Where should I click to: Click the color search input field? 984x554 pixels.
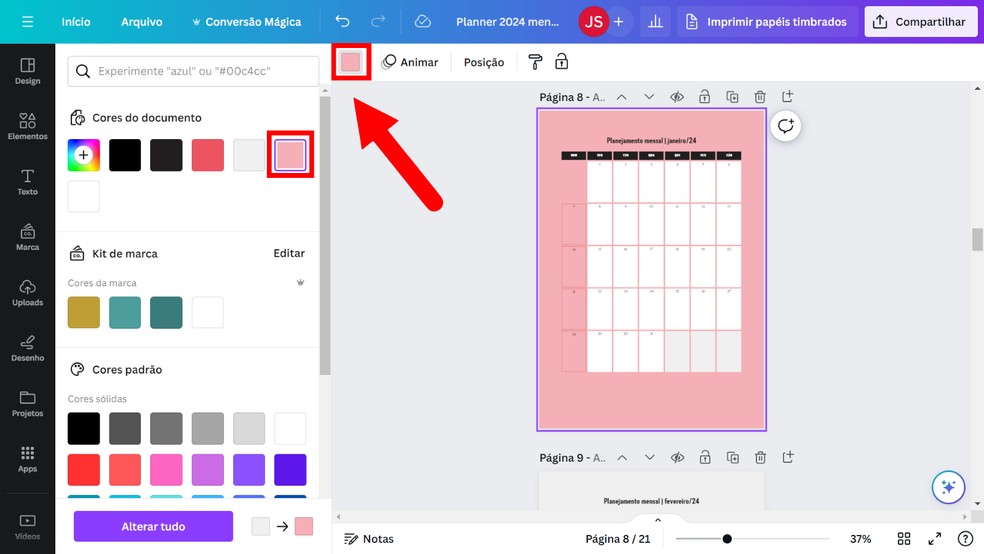193,72
